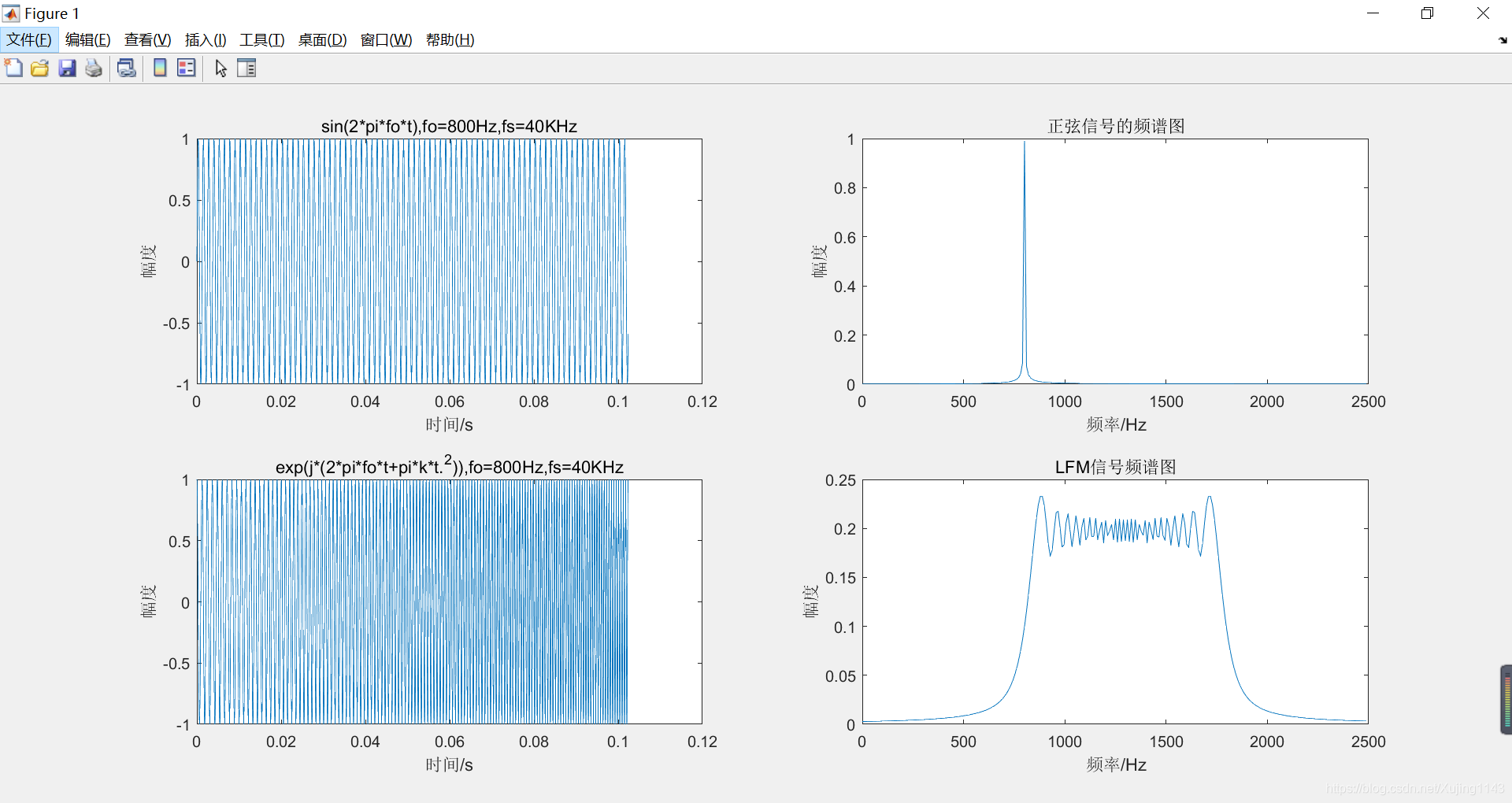Viewport: 1512px width, 803px height.
Task: Restore down the Figure 1 window
Action: [1427, 13]
